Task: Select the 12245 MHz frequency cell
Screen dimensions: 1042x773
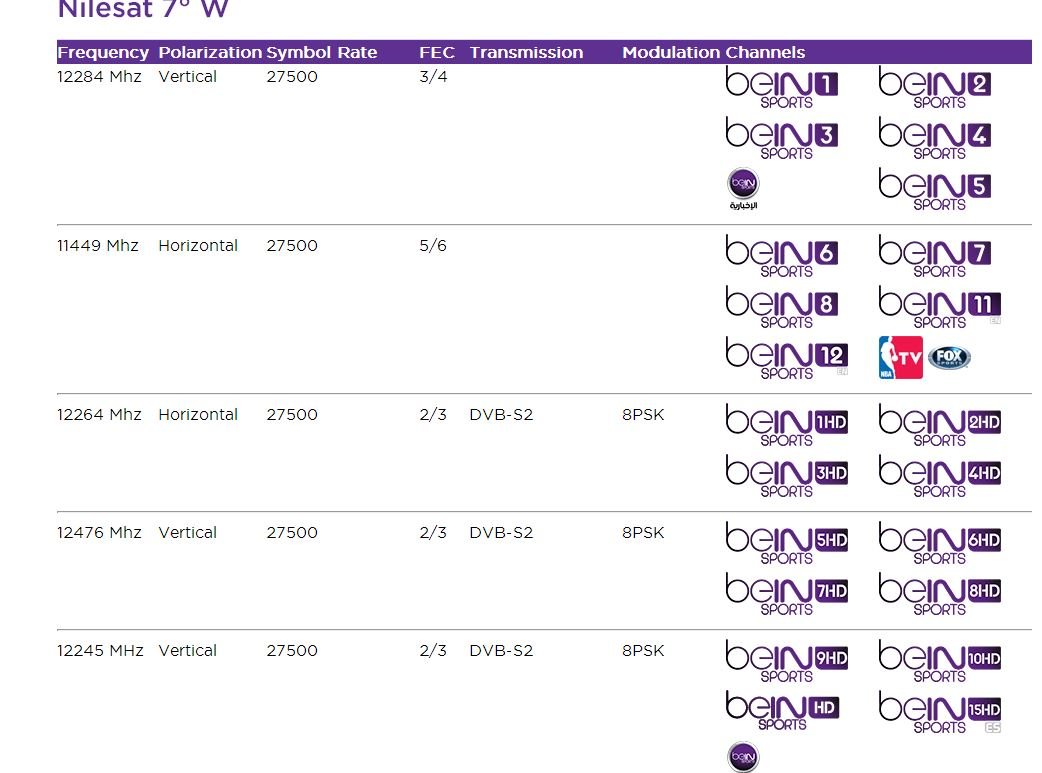Action: [100, 650]
